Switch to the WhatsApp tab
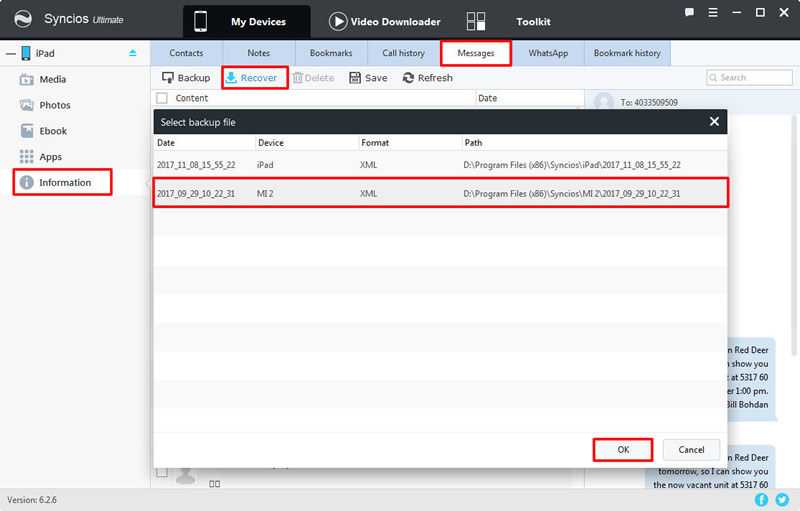Image resolution: width=800 pixels, height=511 pixels. (548, 53)
